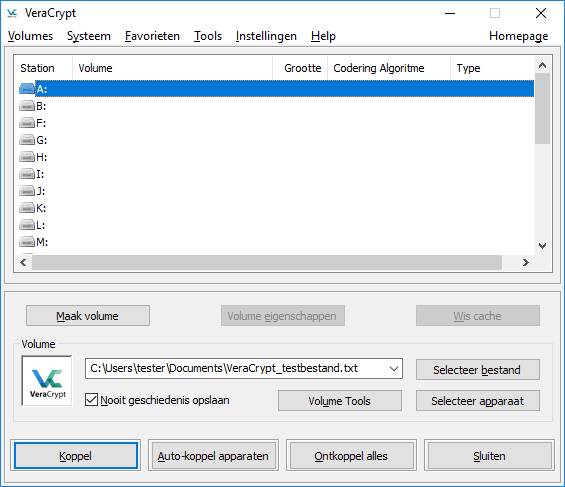Click the drive list scroll-up arrow
The image size is (565, 487).
(542, 65)
